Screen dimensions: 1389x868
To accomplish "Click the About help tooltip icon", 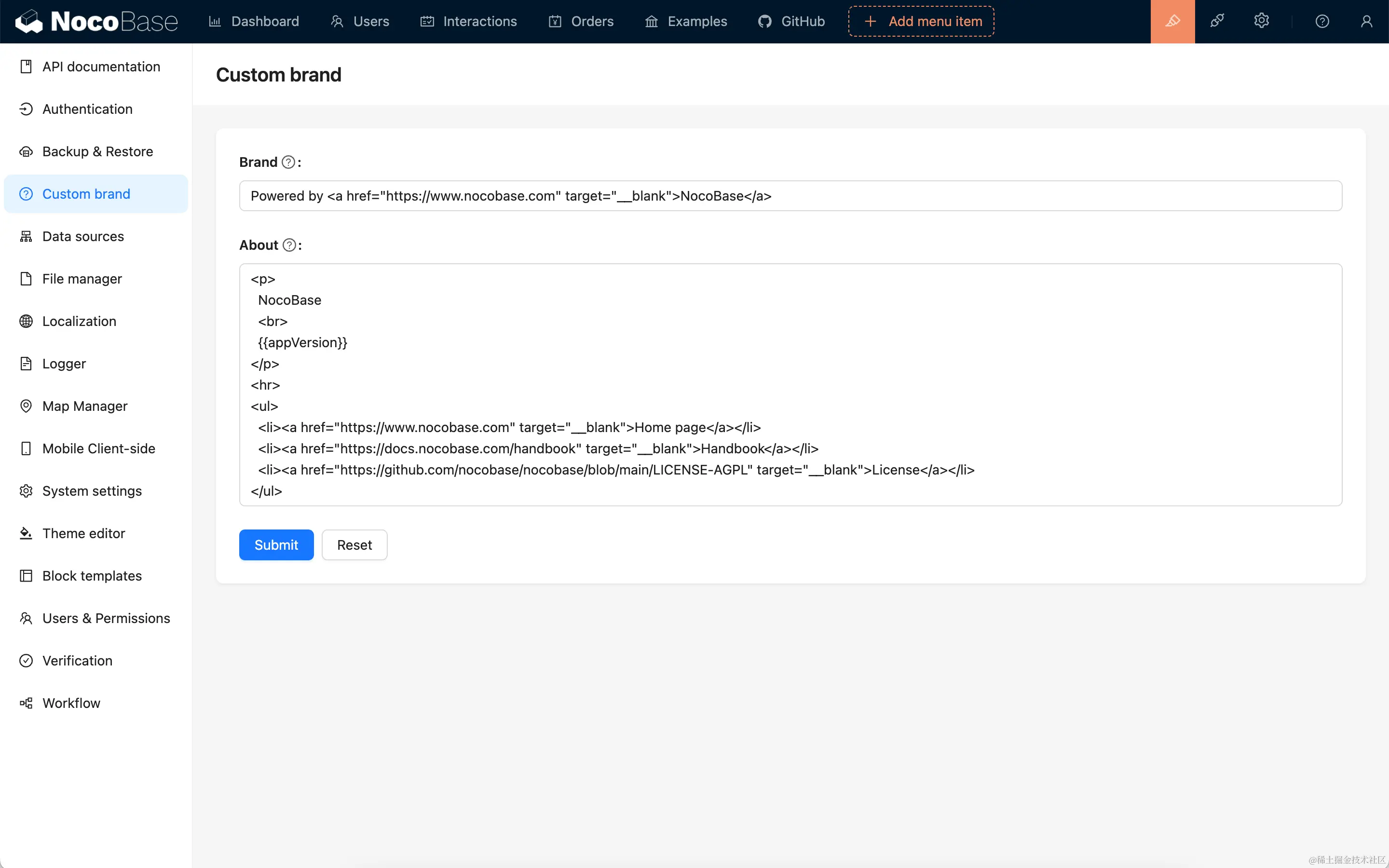I will (x=290, y=245).
